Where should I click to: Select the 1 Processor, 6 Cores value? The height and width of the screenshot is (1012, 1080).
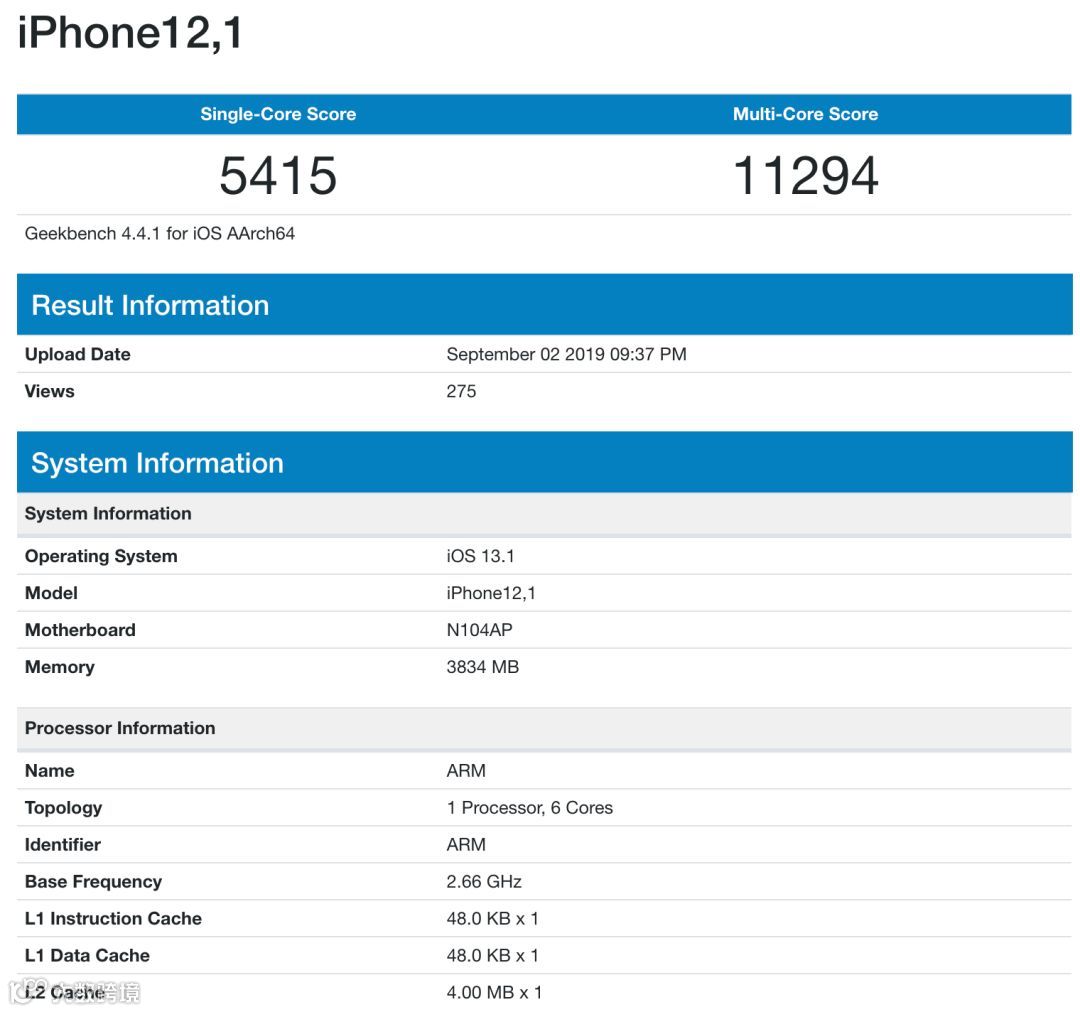tap(530, 807)
